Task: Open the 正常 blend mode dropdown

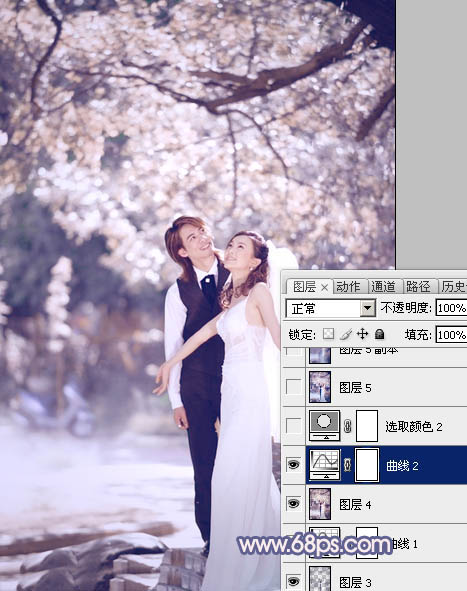Action: tap(367, 308)
